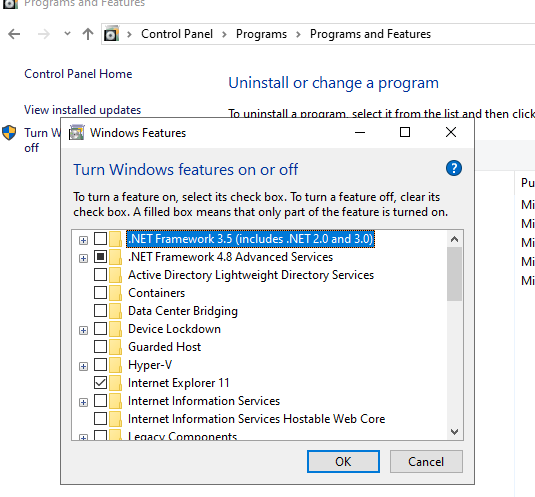The height and width of the screenshot is (497, 535).
Task: Click the folder icon next to Internet Explorer 11
Action: 115,383
